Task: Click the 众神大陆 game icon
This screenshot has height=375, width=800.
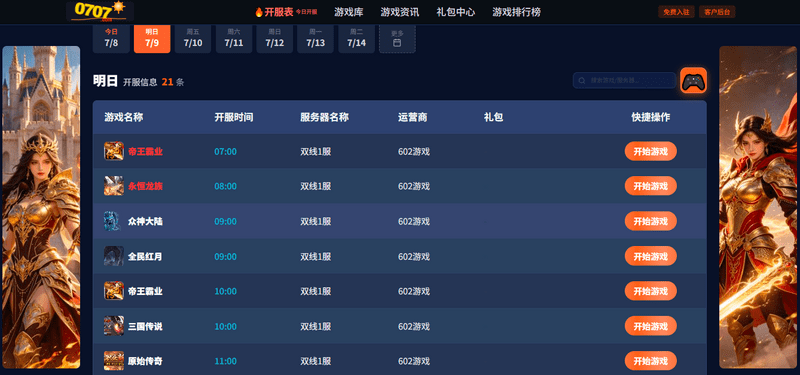Action: click(114, 221)
